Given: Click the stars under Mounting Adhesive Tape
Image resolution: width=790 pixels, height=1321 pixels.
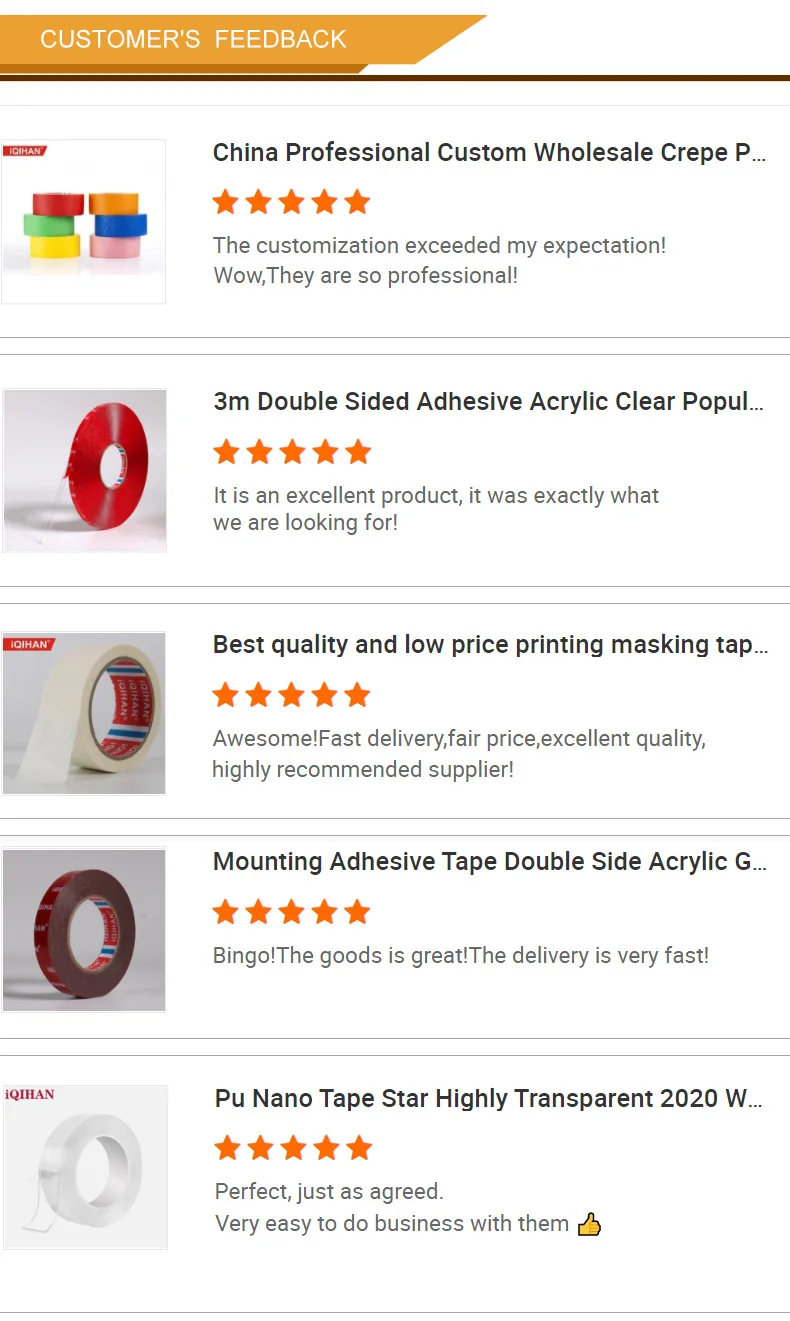Looking at the screenshot, I should (x=291, y=912).
